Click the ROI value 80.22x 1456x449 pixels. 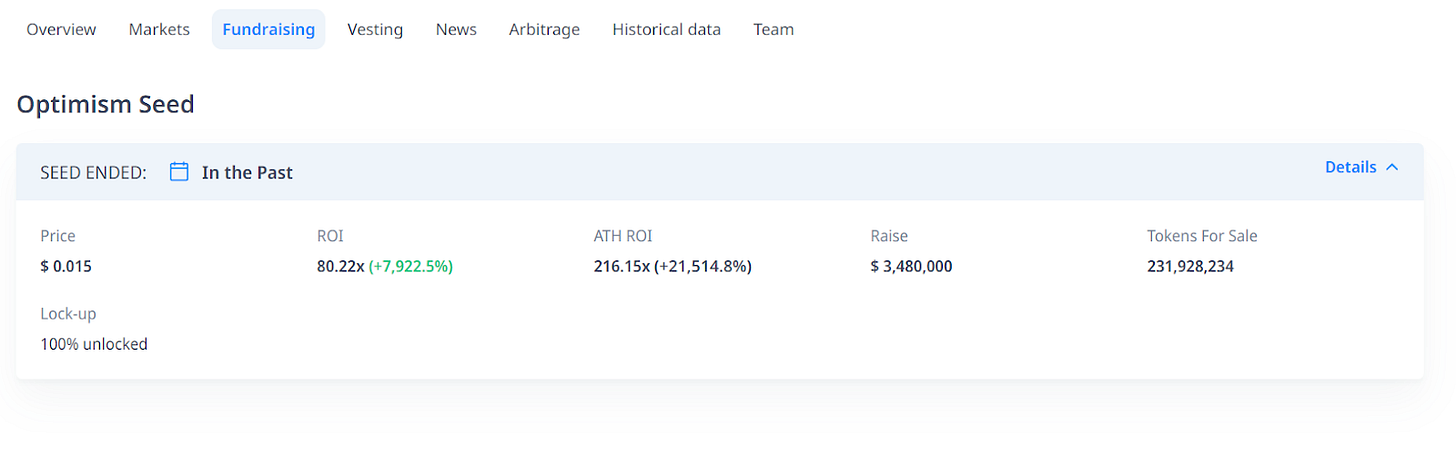pos(340,266)
